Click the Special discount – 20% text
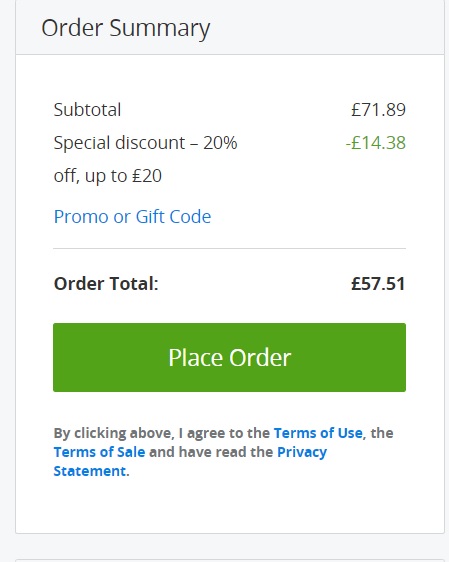 click(145, 143)
